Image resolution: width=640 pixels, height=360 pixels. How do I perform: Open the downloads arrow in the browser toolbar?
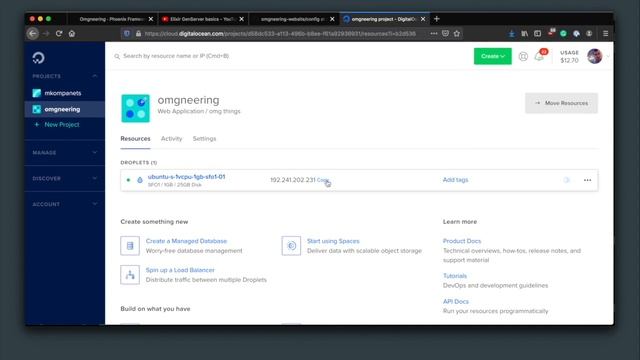pos(511,33)
